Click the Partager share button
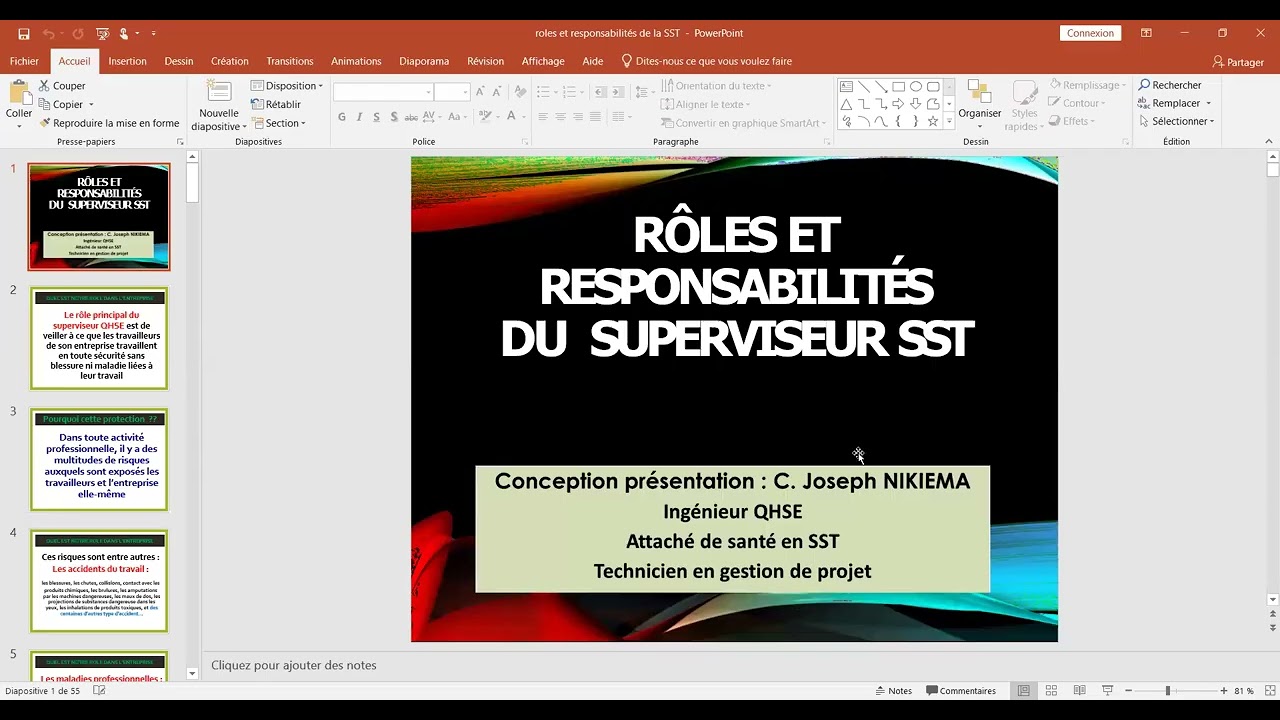 [1238, 62]
